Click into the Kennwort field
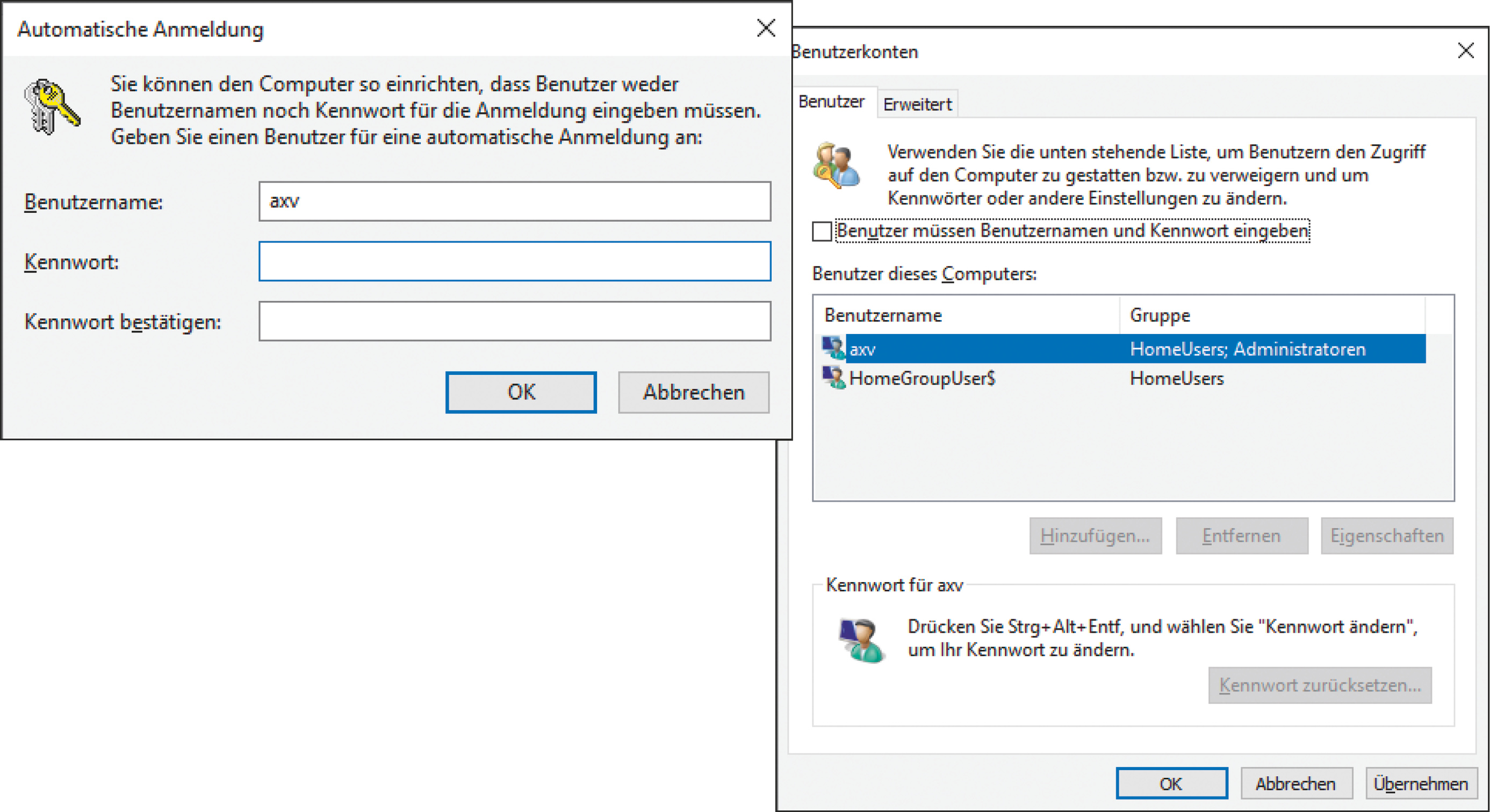1490x812 pixels. coord(514,261)
